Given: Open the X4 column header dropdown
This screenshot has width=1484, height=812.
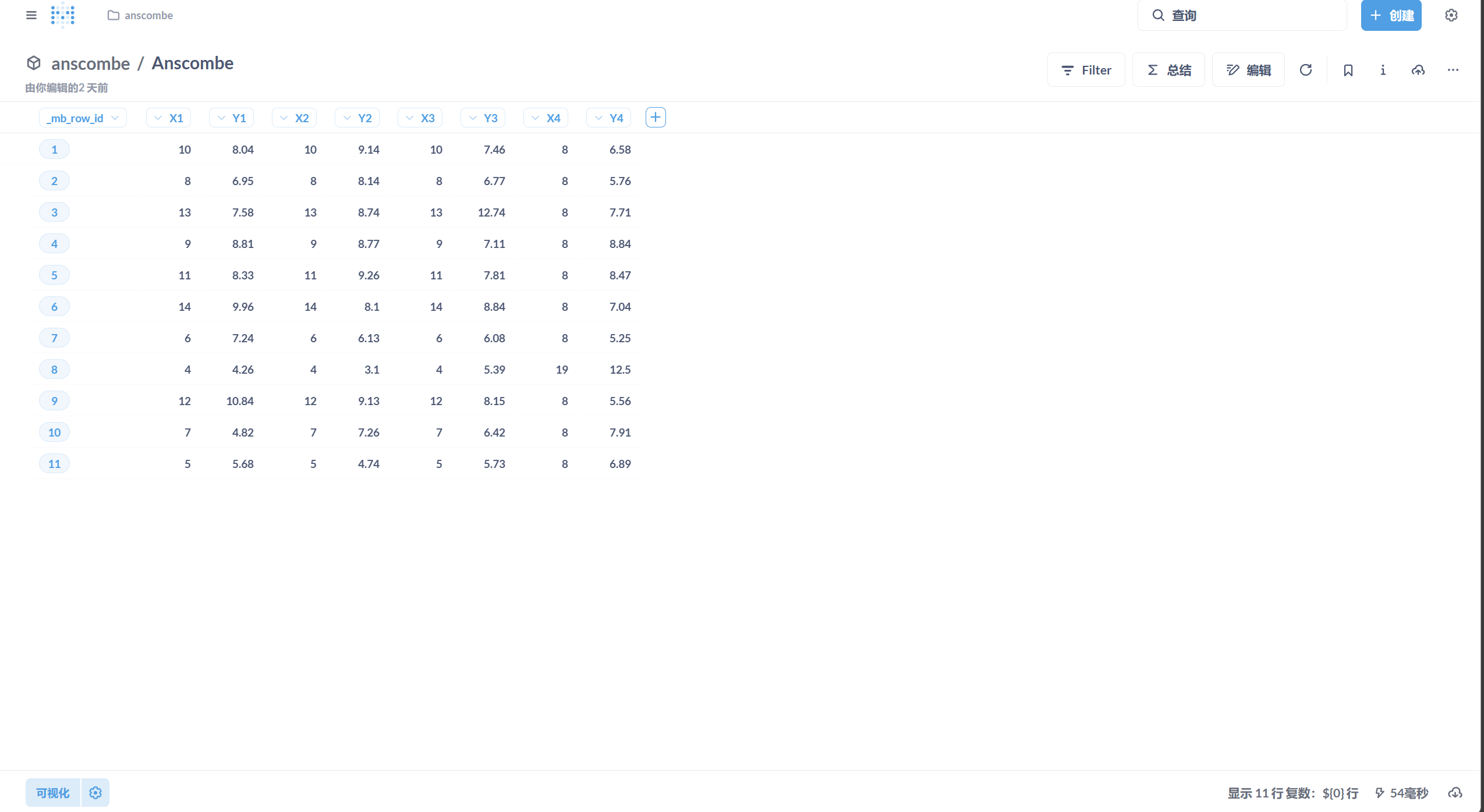Looking at the screenshot, I should [x=546, y=118].
